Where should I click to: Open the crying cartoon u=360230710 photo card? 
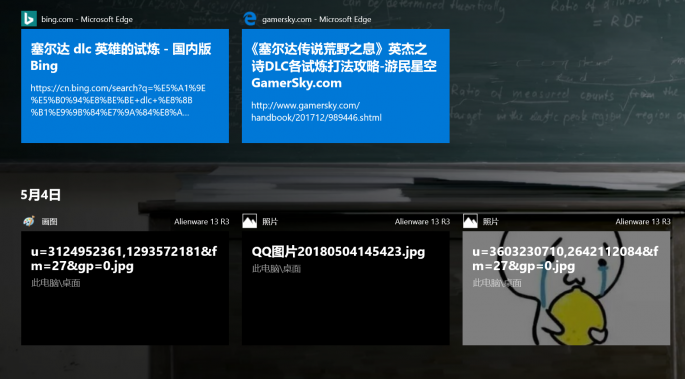pos(566,288)
